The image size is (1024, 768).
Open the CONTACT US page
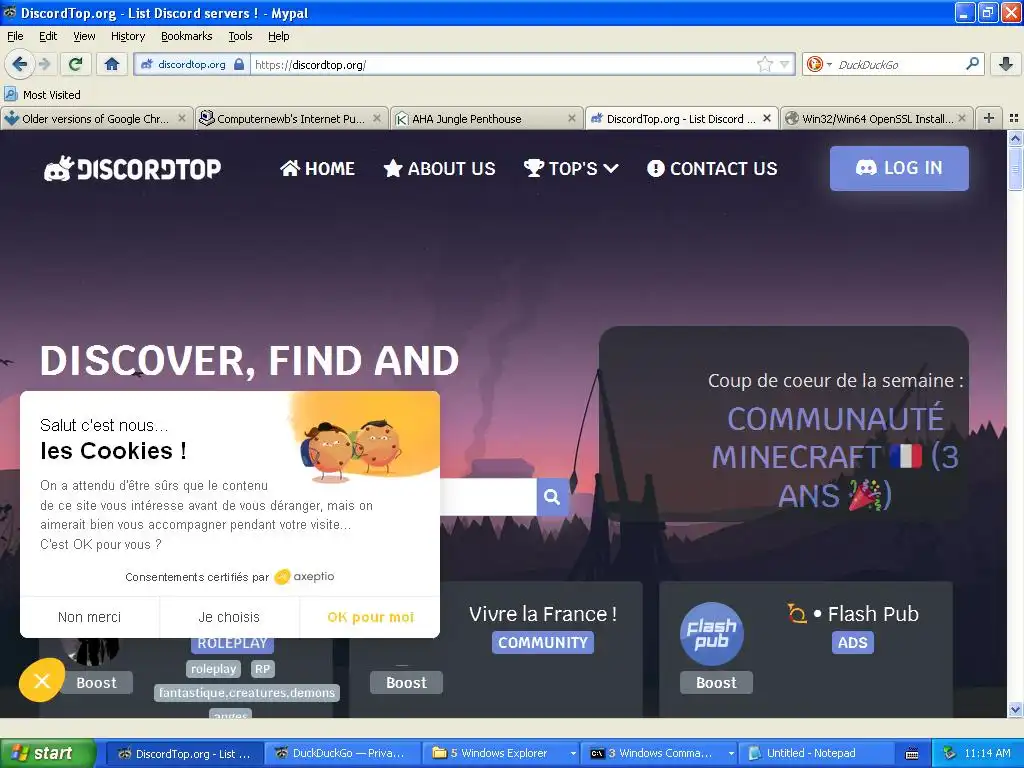[x=712, y=168]
